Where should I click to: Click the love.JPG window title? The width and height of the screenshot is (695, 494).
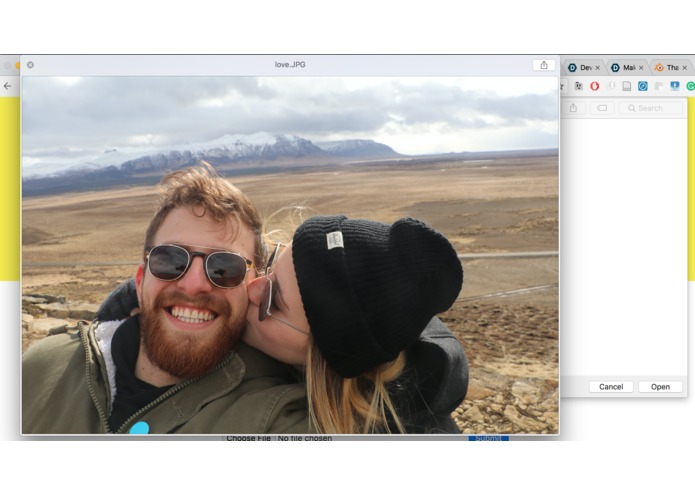pos(290,65)
